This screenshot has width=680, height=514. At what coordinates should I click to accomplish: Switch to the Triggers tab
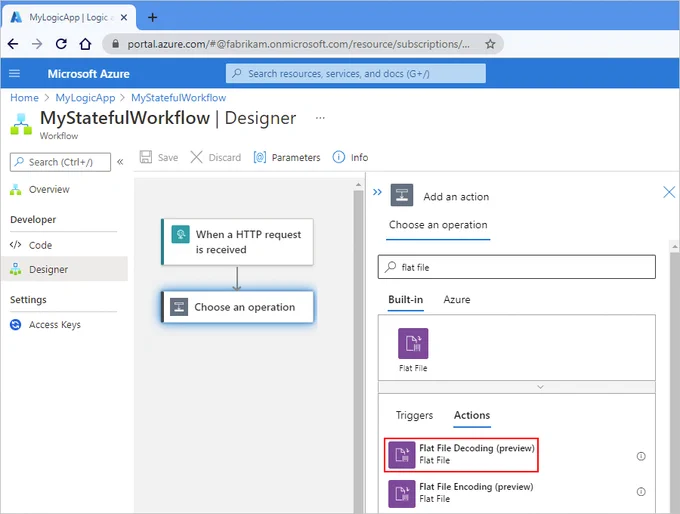click(x=414, y=415)
